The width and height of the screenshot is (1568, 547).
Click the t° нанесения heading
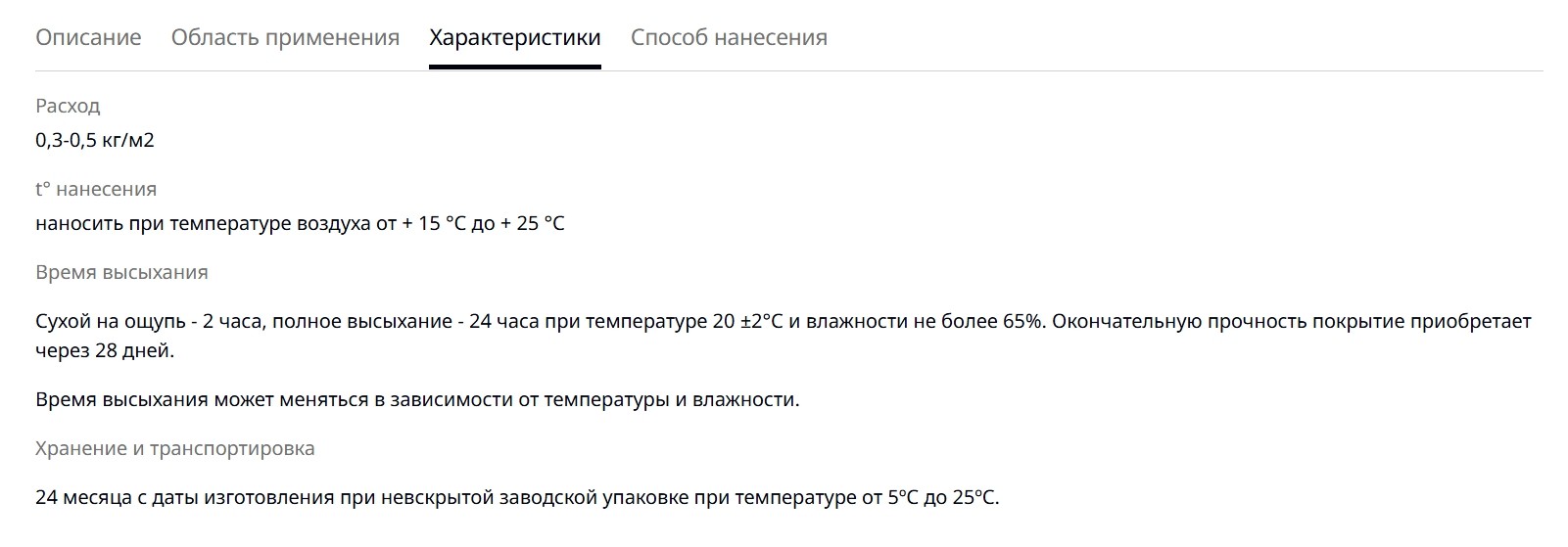pyautogui.click(x=96, y=189)
